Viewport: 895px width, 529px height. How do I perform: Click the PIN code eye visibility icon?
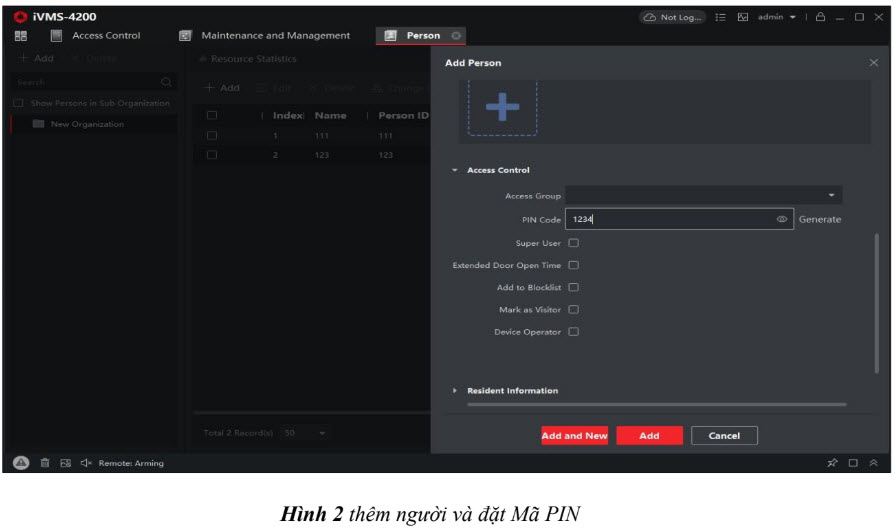[x=781, y=220]
